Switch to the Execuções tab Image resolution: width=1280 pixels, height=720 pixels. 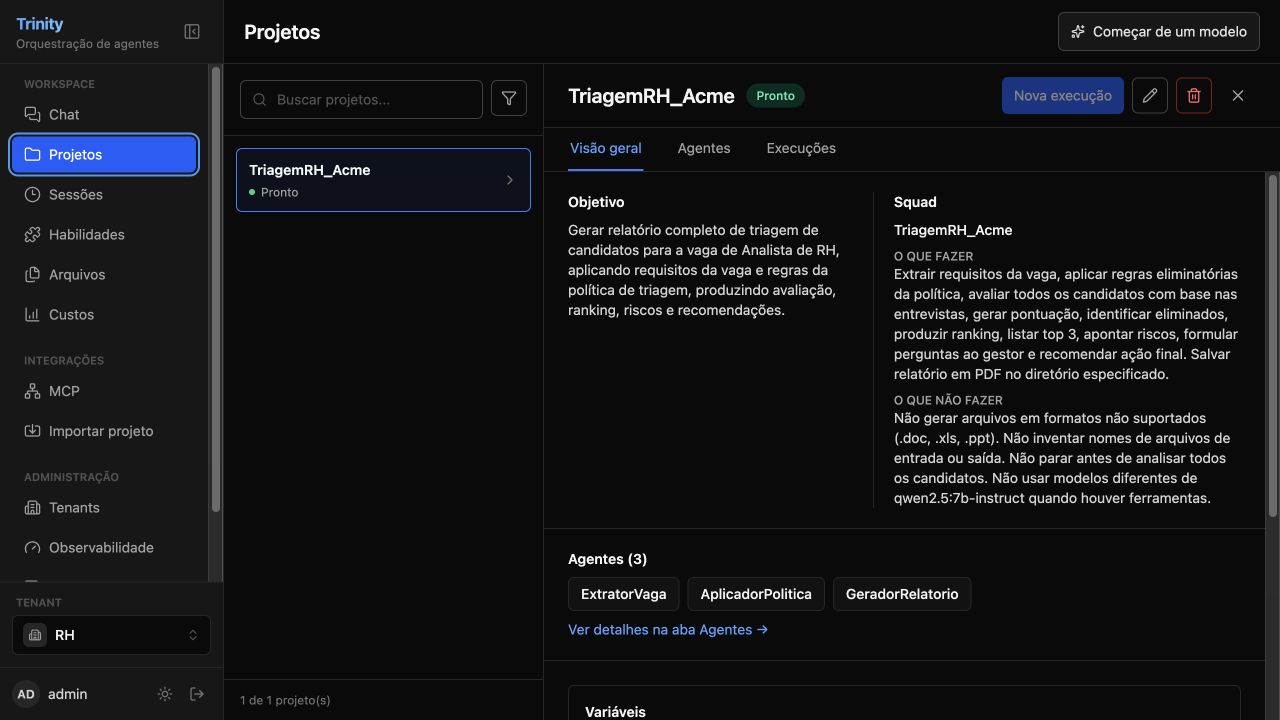click(x=801, y=148)
